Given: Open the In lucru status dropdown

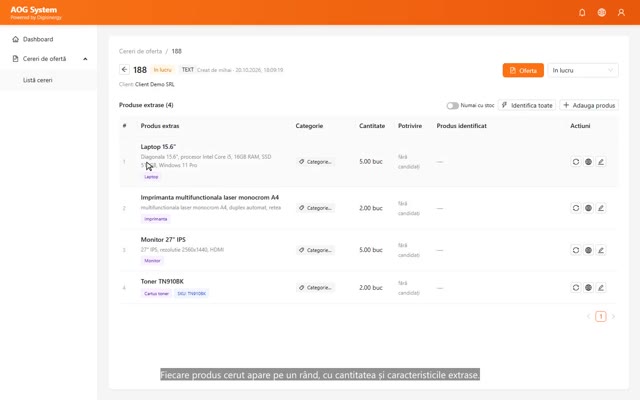Looking at the screenshot, I should tap(582, 70).
